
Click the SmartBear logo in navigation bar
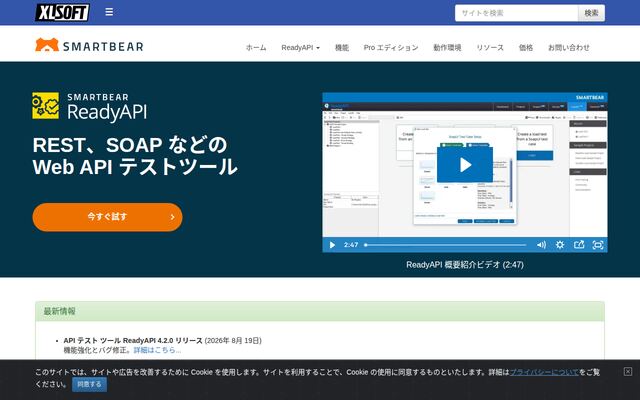tap(89, 46)
